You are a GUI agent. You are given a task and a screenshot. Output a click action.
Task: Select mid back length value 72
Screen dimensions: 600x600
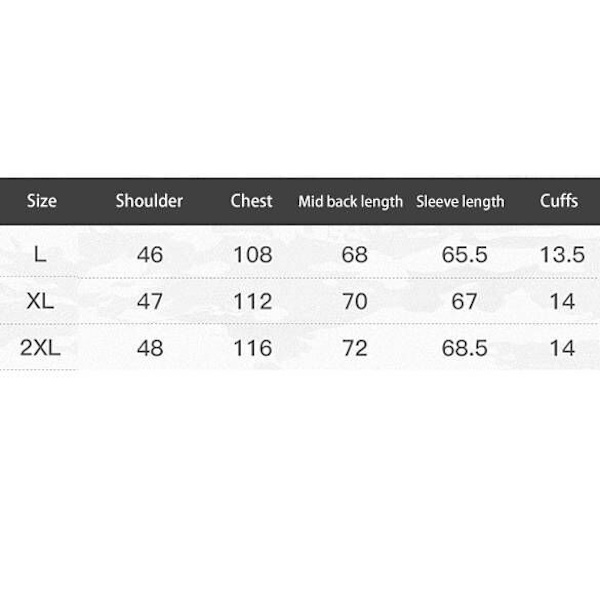(355, 348)
